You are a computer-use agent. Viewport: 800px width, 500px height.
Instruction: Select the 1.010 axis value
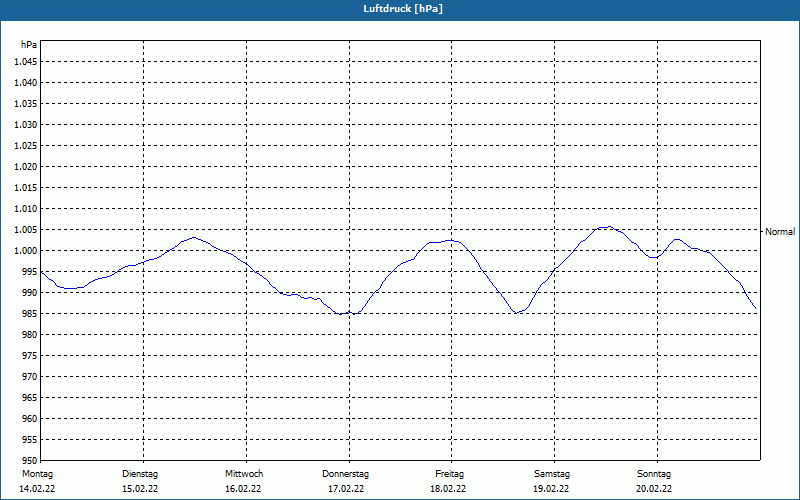pyautogui.click(x=26, y=209)
